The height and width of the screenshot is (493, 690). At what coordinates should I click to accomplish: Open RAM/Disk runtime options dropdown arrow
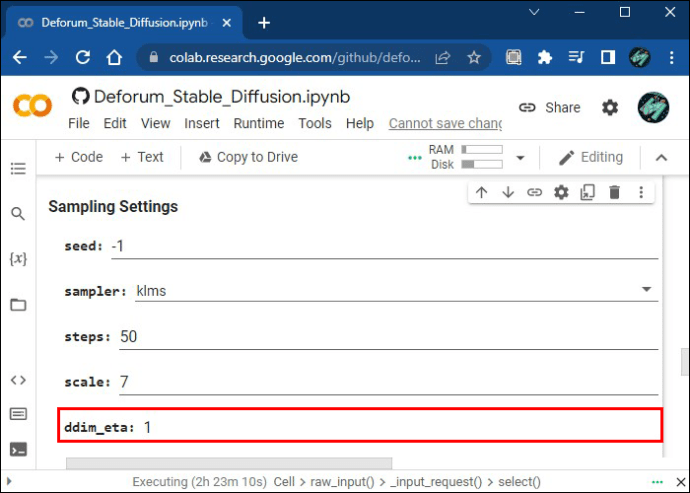[520, 158]
